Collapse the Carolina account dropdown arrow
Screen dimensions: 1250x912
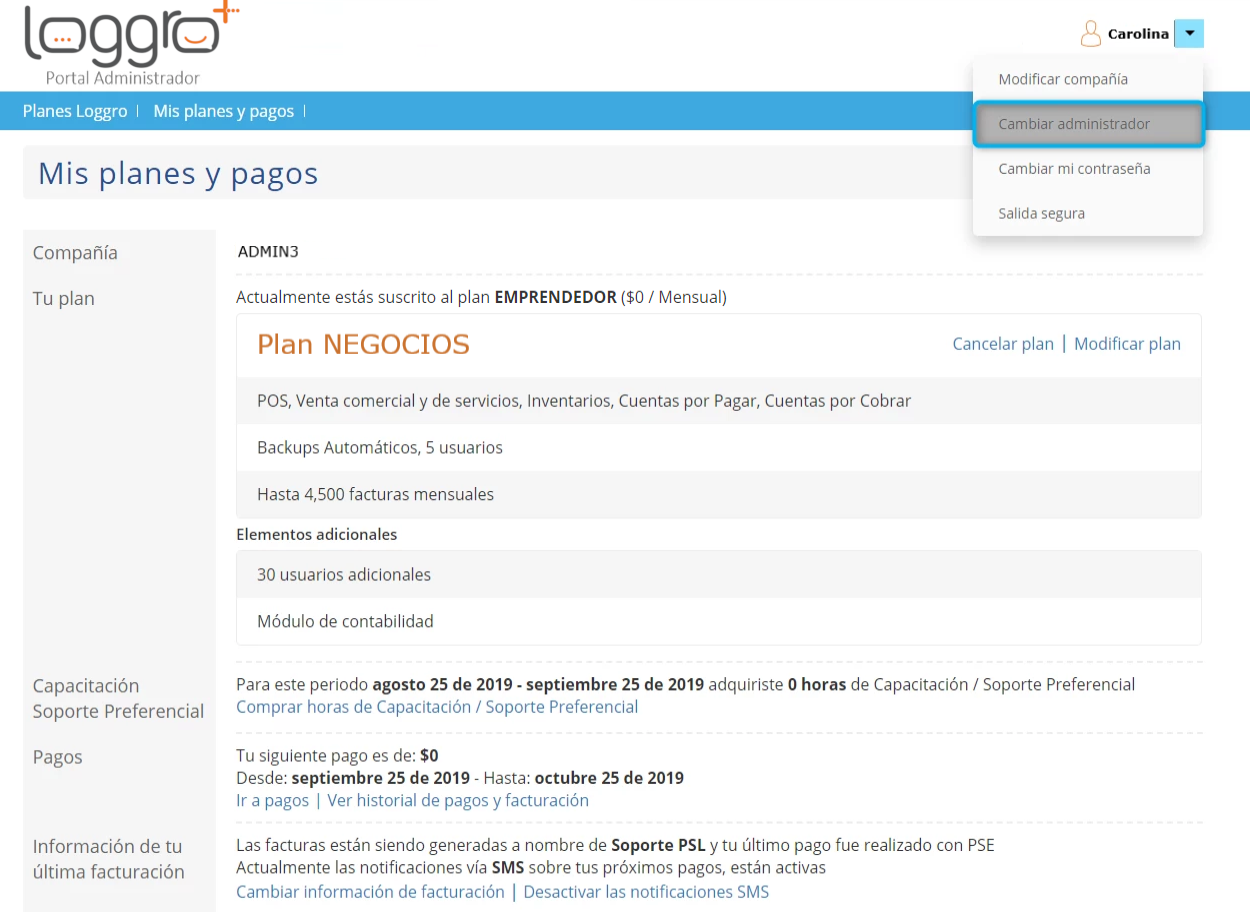pos(1188,34)
